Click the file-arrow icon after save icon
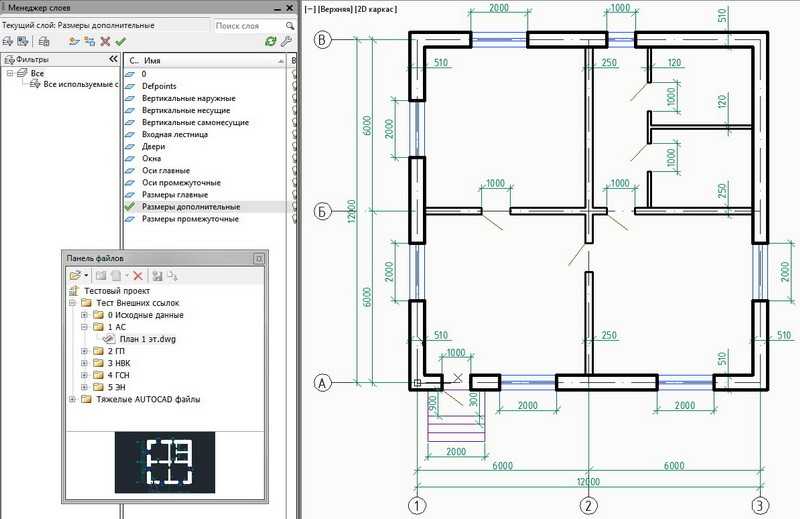The height and width of the screenshot is (519, 800). 172,276
